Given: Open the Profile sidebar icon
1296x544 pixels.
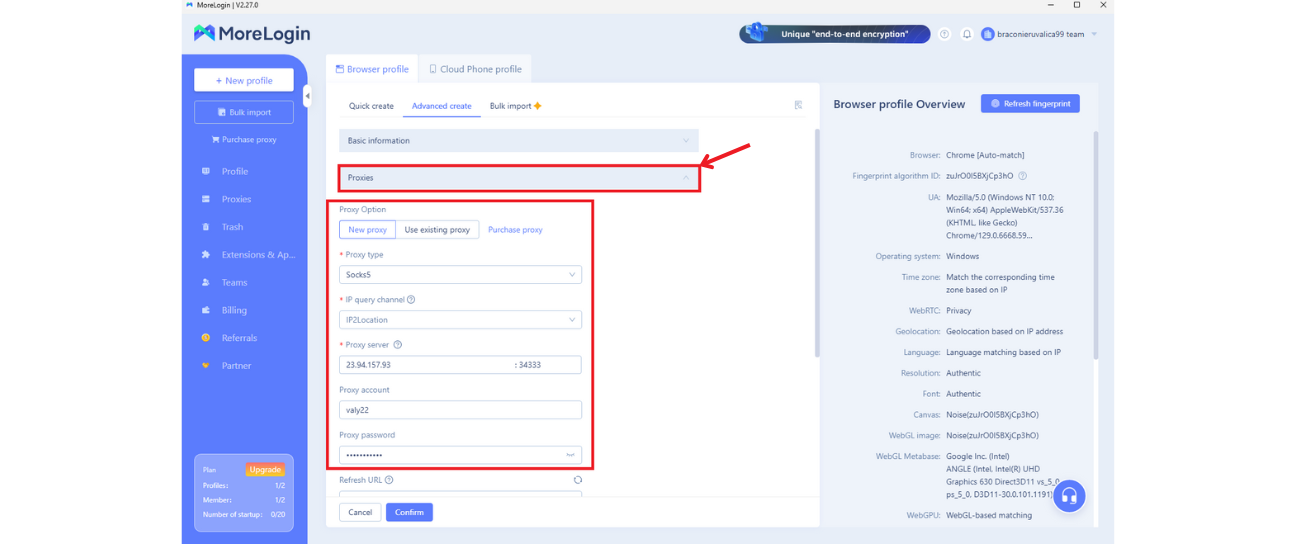Looking at the screenshot, I should (206, 171).
